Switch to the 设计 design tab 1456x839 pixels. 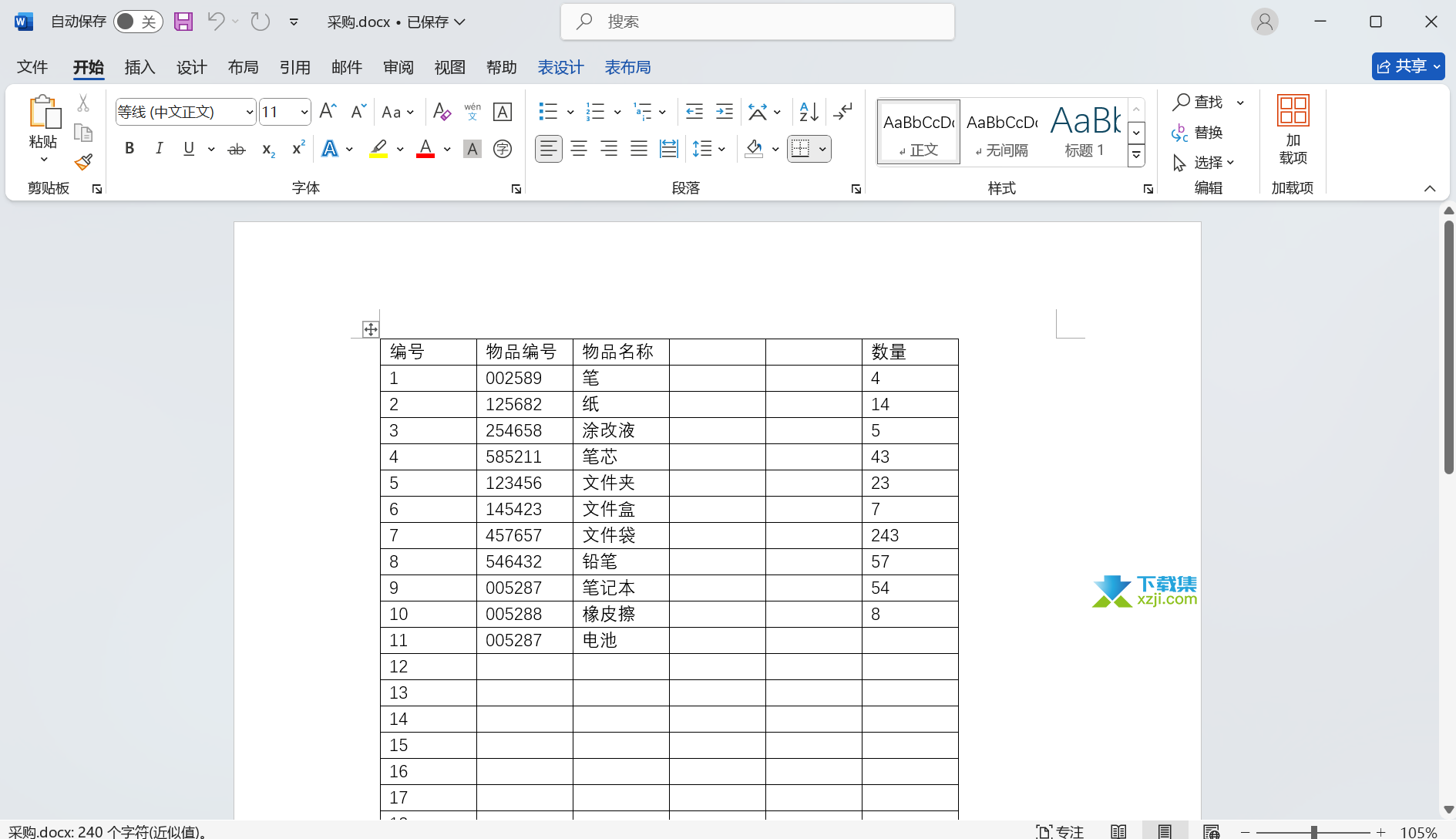click(191, 67)
